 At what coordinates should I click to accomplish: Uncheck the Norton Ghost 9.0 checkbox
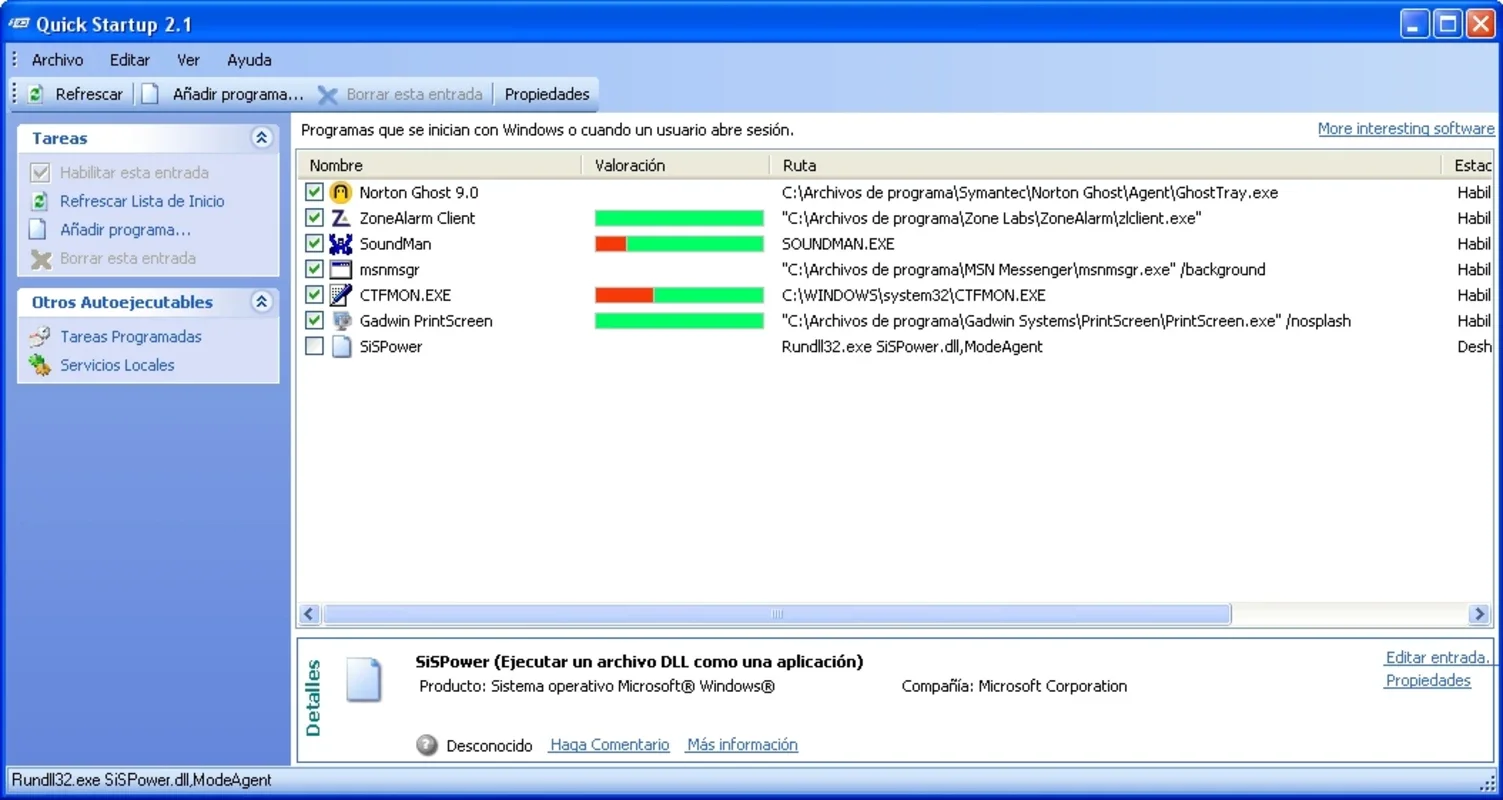click(x=314, y=192)
